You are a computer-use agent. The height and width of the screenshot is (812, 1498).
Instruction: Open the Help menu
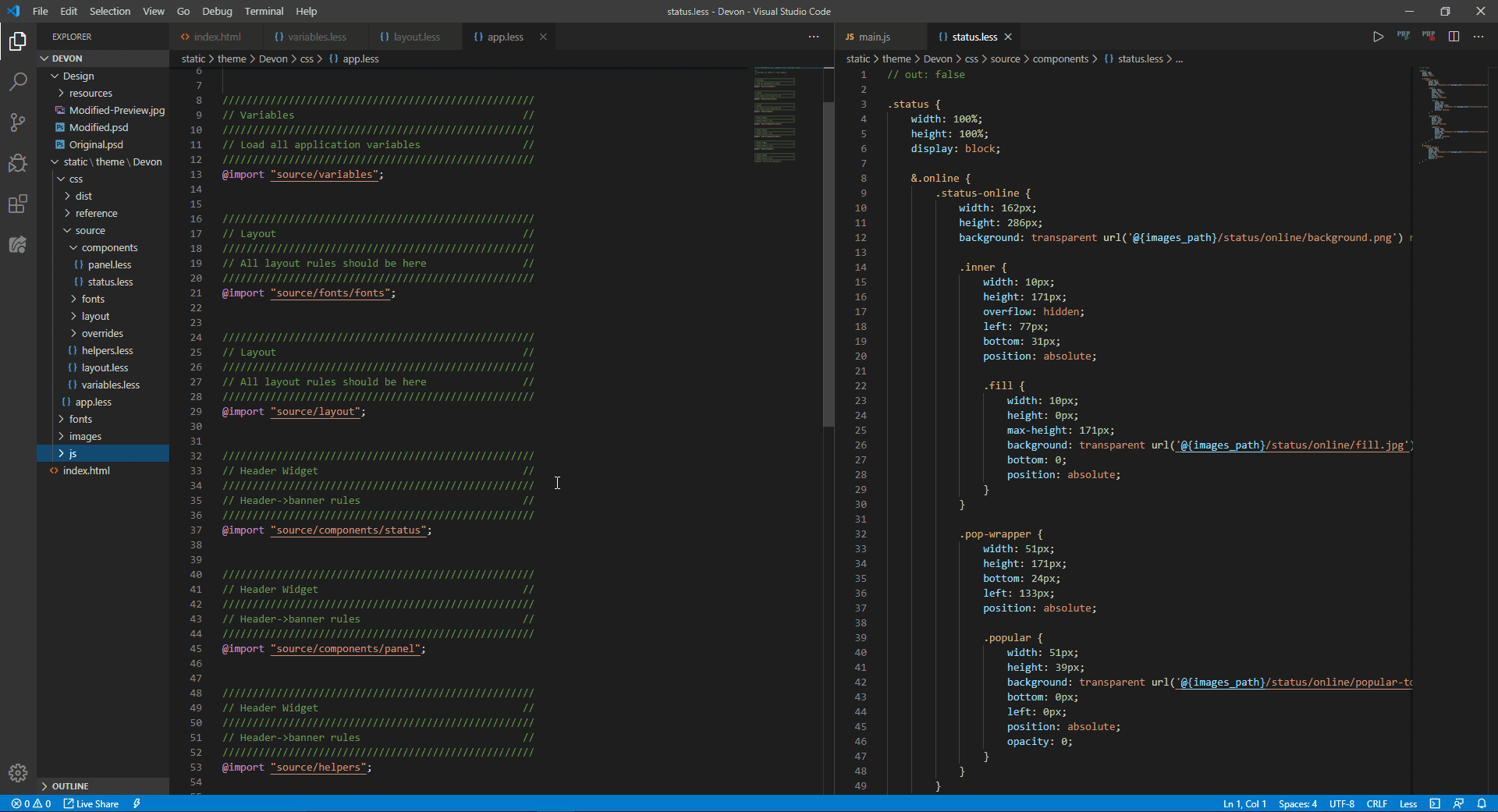coord(307,11)
